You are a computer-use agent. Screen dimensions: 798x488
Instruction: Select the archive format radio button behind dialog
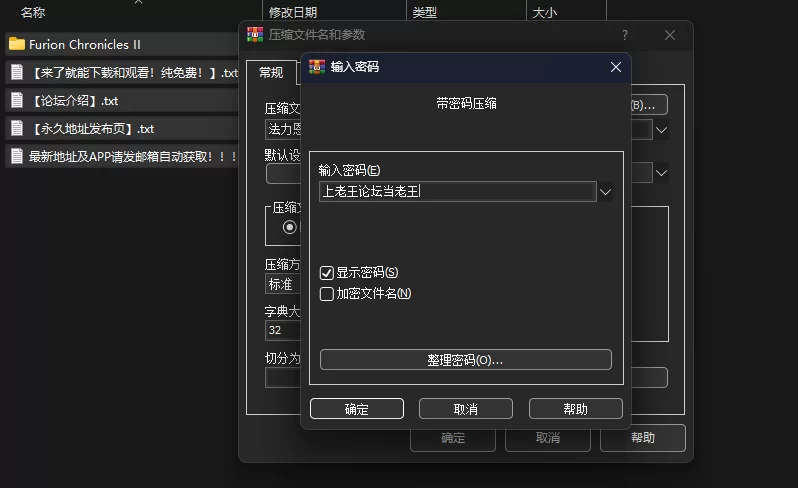tap(290, 227)
